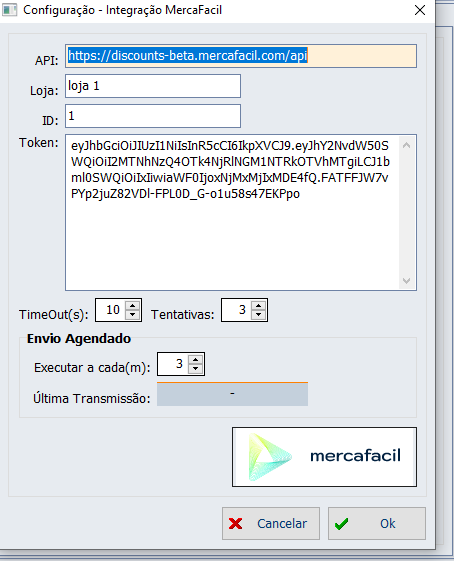
Task: Click inside the API URL field
Action: coord(241,56)
